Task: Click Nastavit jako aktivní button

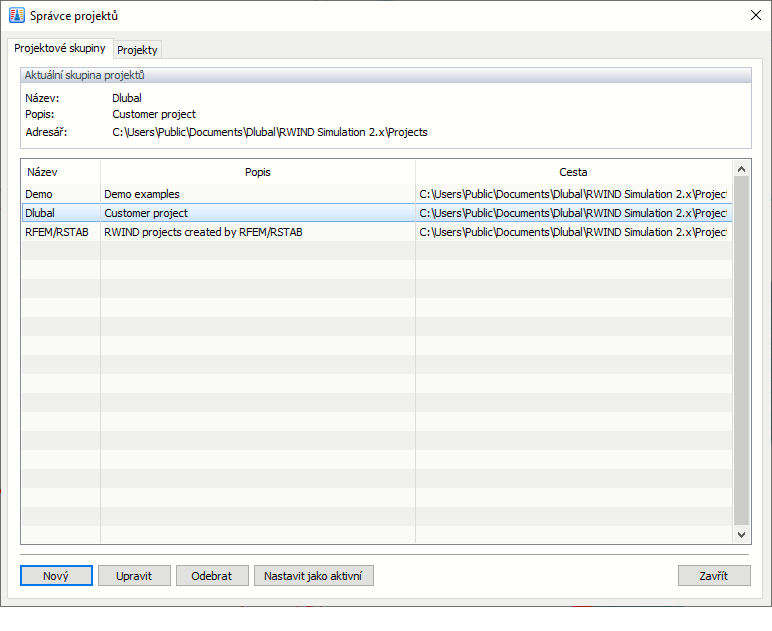Action: point(313,575)
